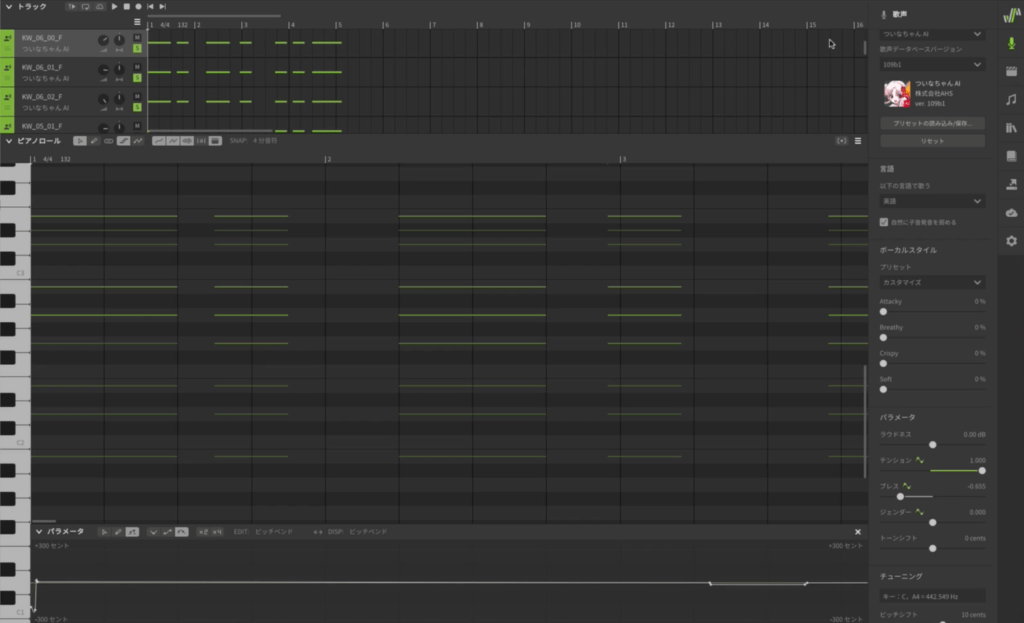Screen dimensions: 1024x623
Task: Click the Render export icon in sidebar
Action: click(x=1011, y=184)
